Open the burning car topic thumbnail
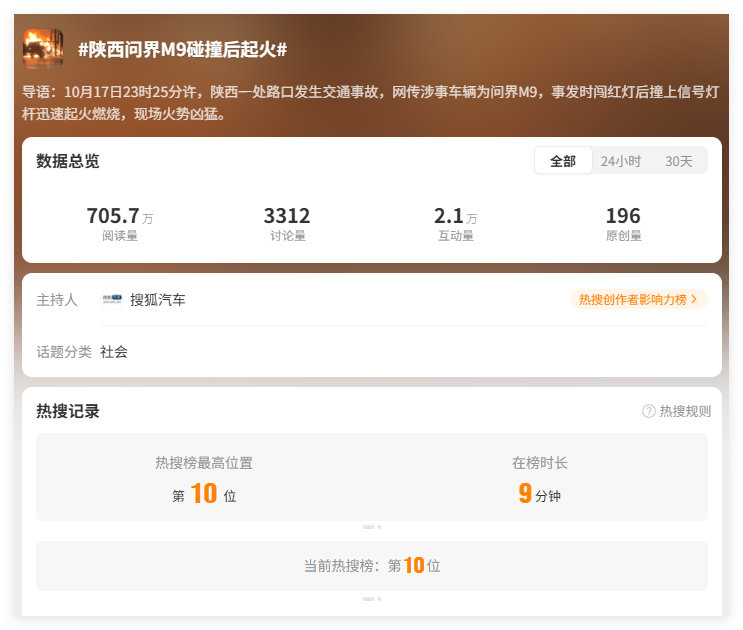This screenshot has height=630, width=743. [x=43, y=49]
